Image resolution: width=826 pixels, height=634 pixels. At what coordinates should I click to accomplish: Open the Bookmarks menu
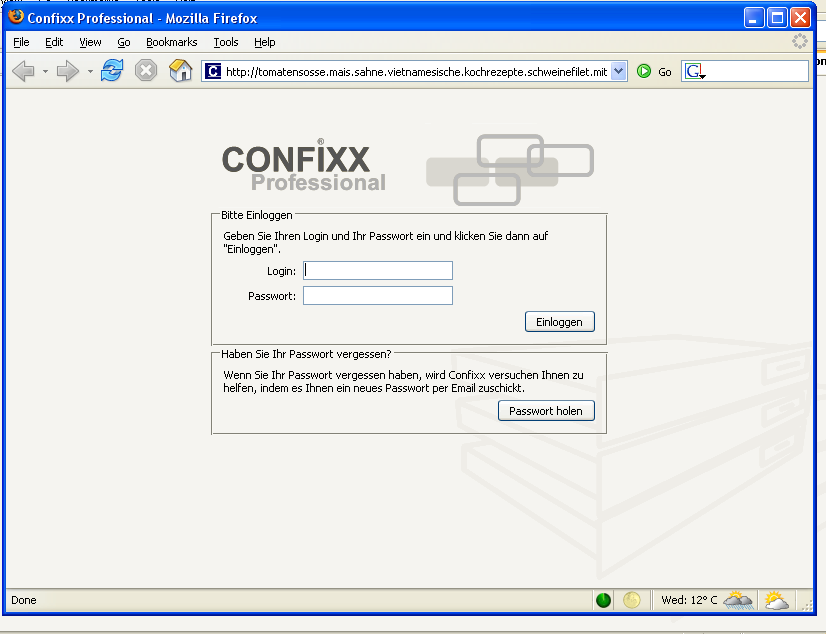click(x=172, y=42)
